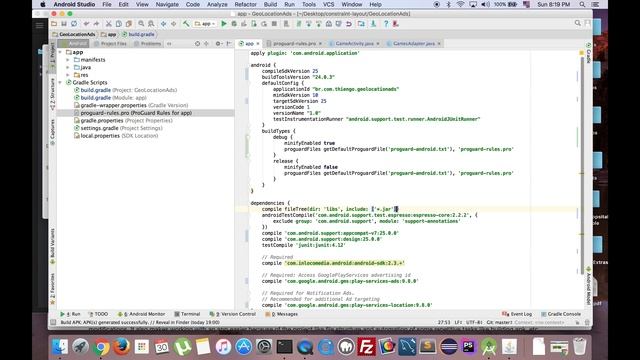The width and height of the screenshot is (640, 360).
Task: Click the green Run app button
Action: [x=224, y=24]
